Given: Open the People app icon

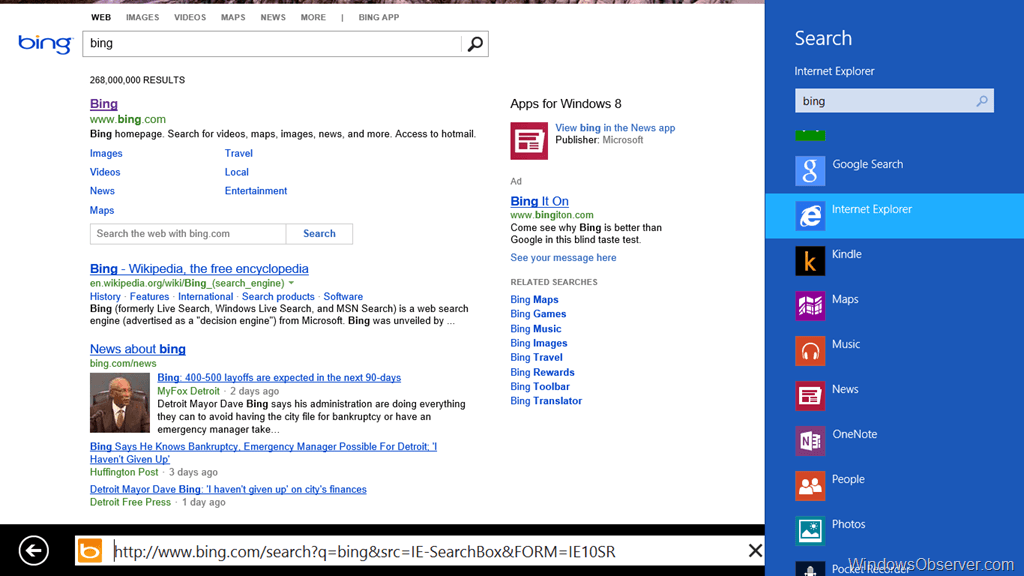Looking at the screenshot, I should 810,486.
